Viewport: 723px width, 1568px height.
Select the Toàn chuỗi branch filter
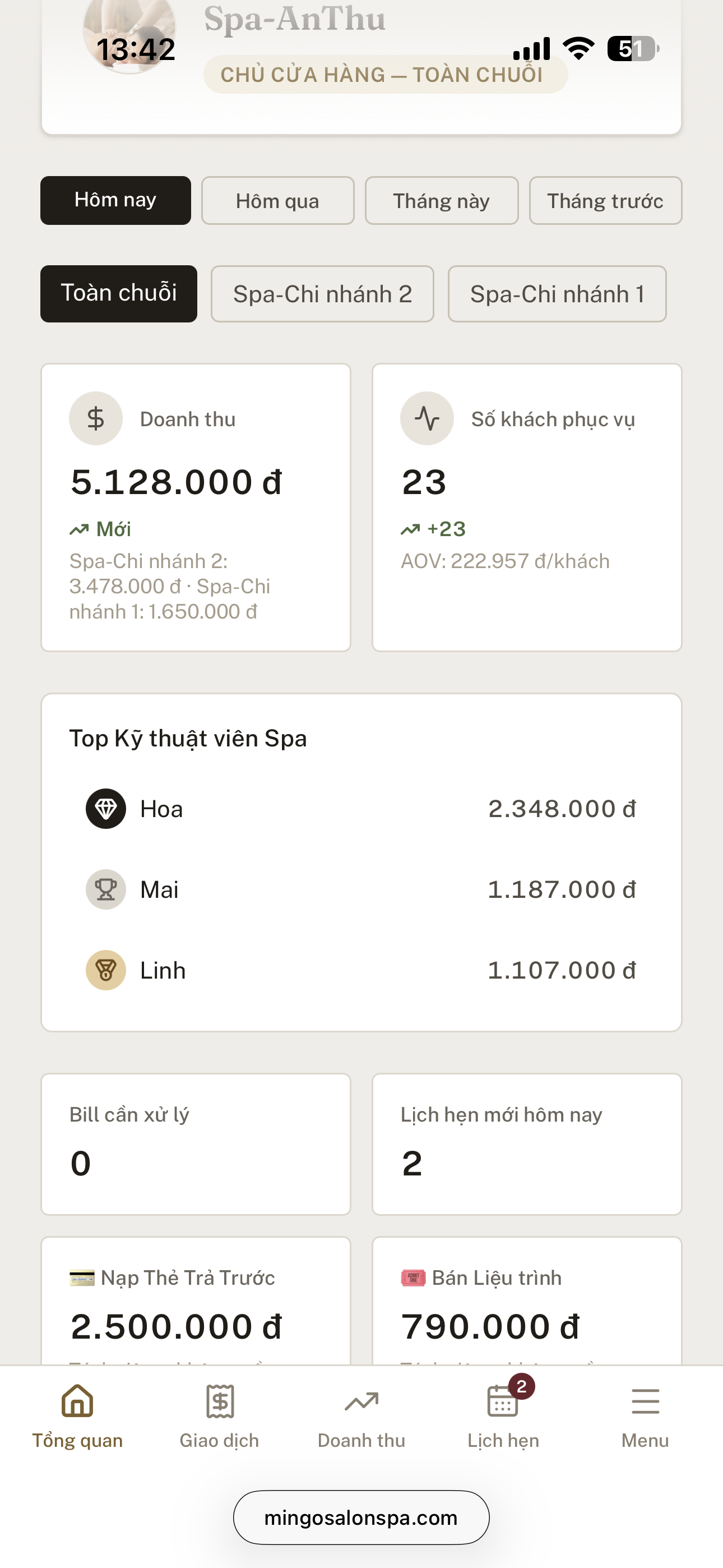(119, 294)
